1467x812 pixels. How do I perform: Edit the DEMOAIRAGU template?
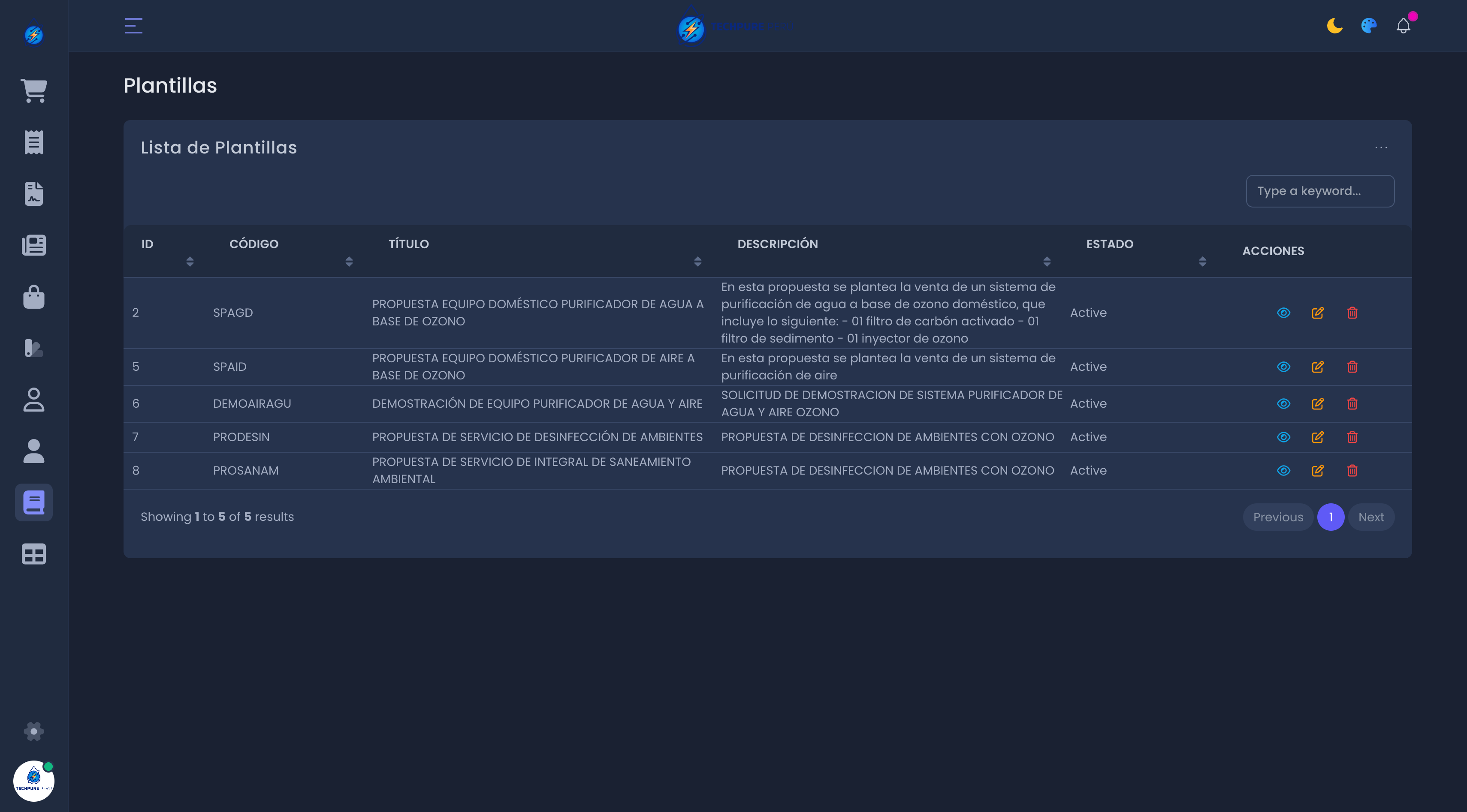(1317, 403)
